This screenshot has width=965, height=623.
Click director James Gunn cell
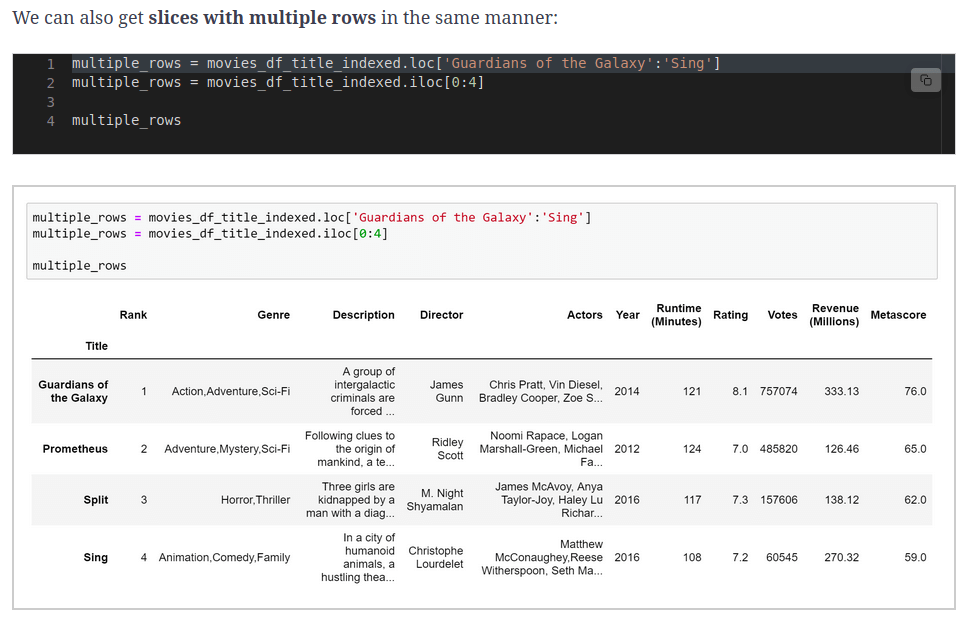446,392
